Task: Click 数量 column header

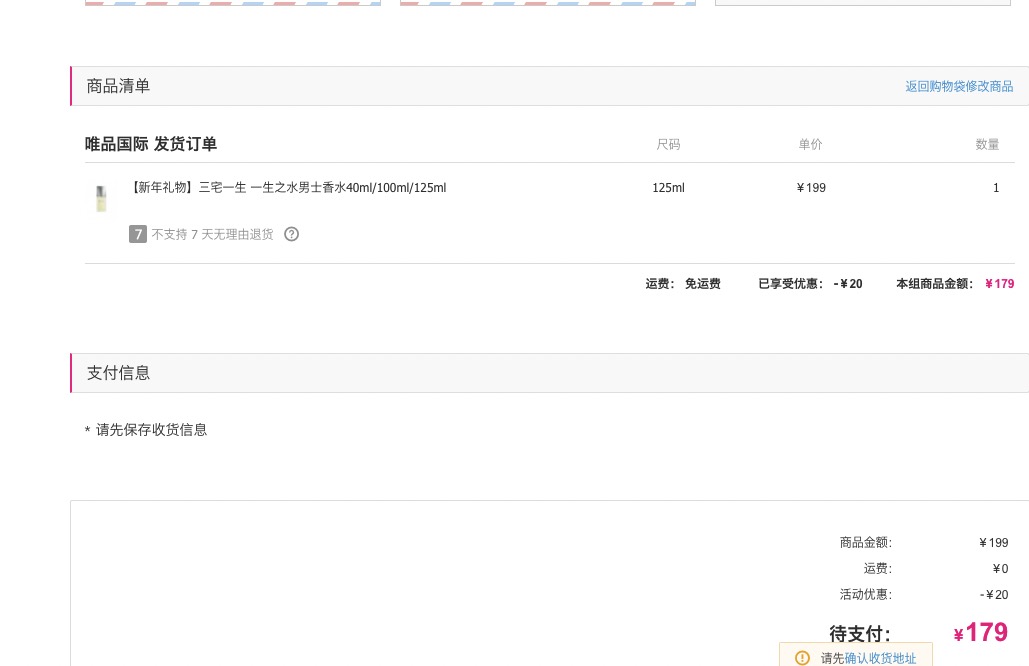Action: 987,144
